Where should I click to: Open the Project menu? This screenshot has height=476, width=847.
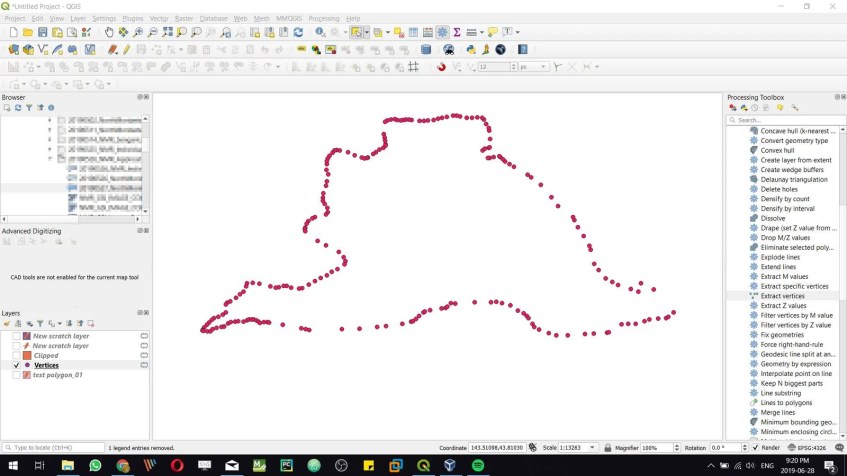click(15, 18)
